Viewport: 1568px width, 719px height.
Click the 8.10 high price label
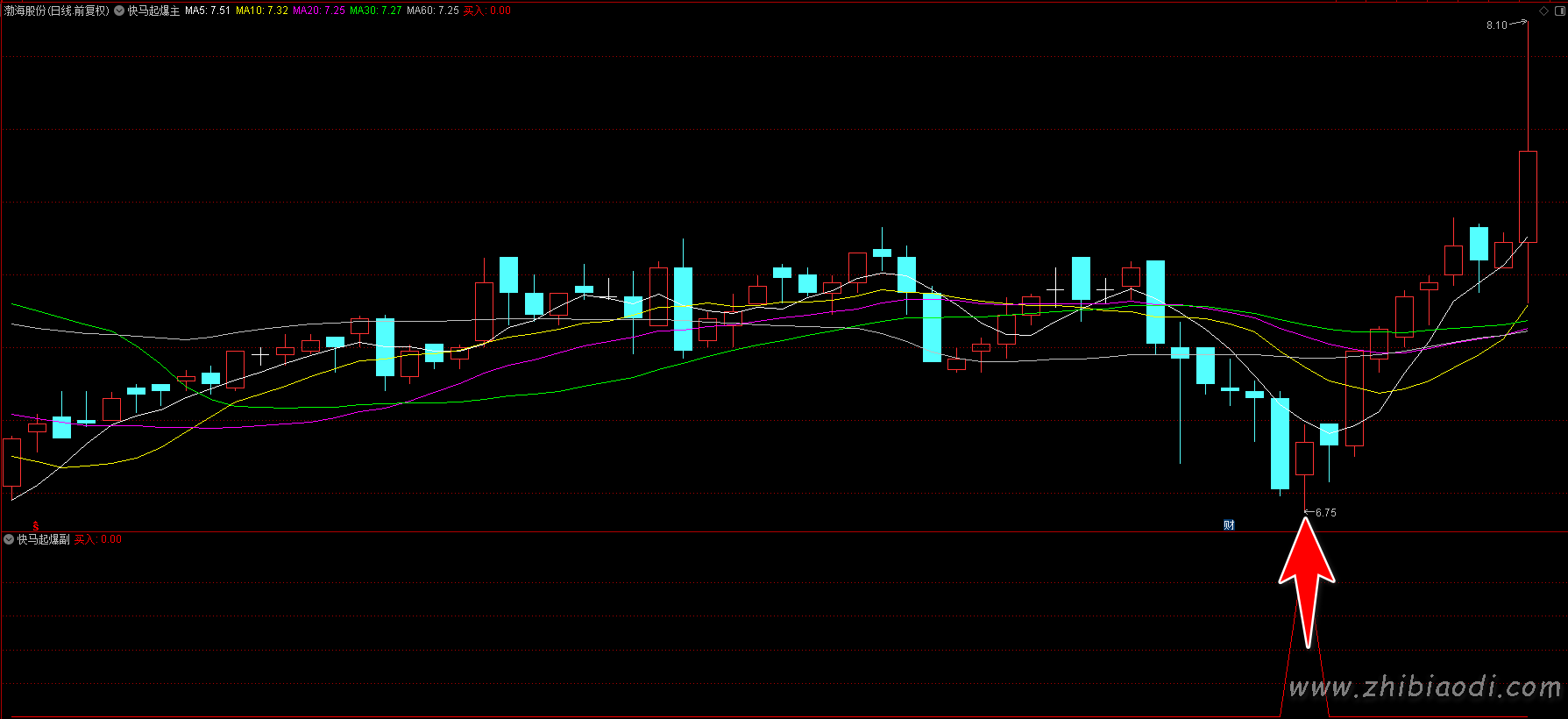(1496, 25)
